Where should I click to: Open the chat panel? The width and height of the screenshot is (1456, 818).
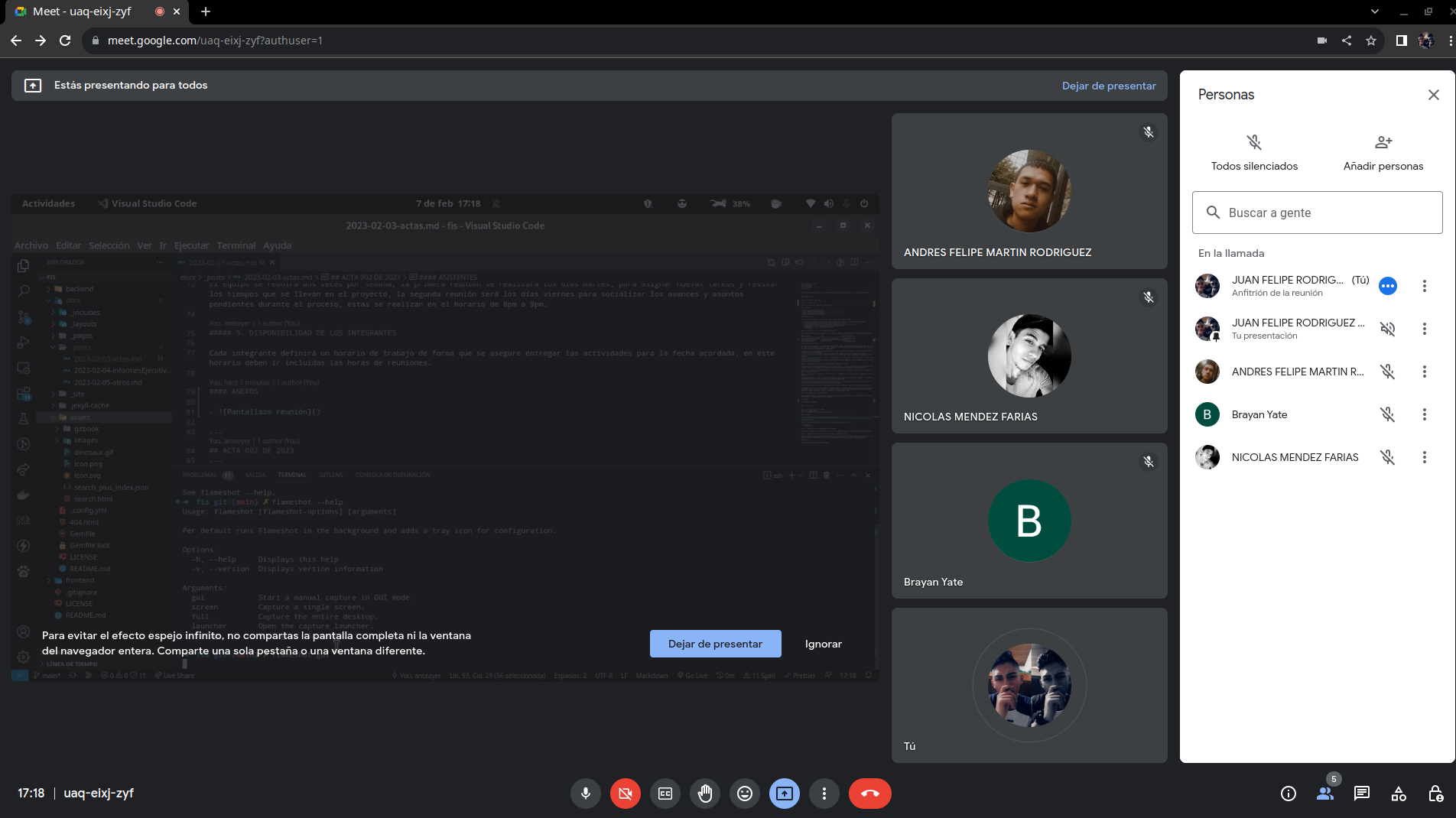[x=1362, y=794]
